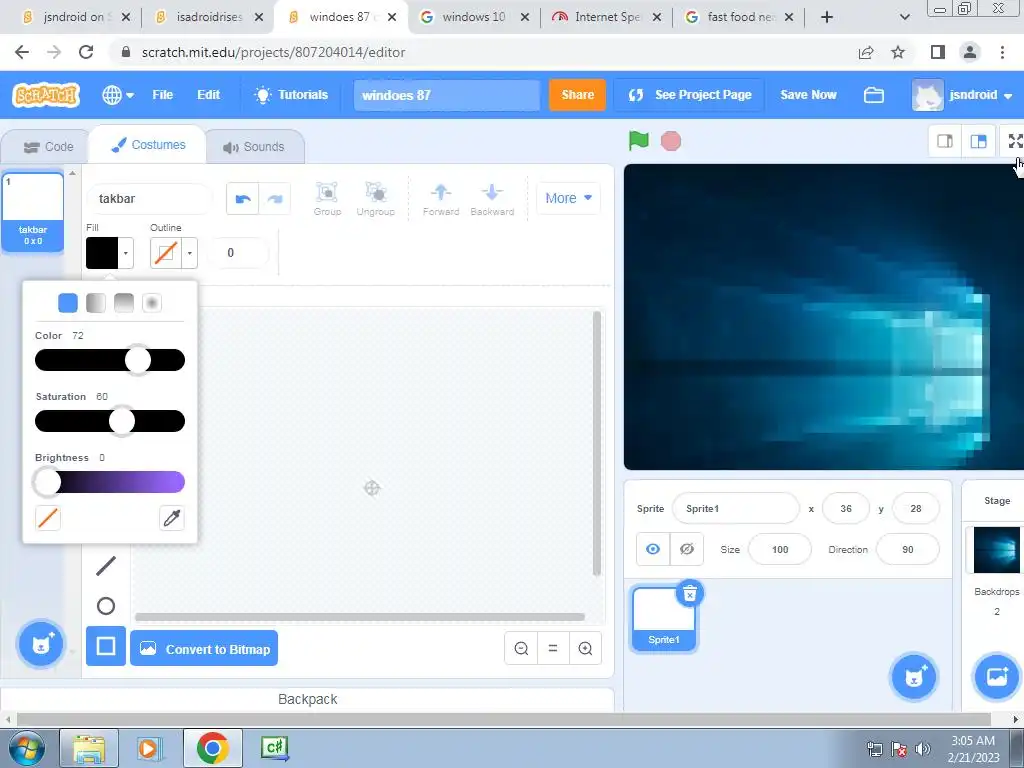The width and height of the screenshot is (1024, 768).
Task: Switch to the Code tab
Action: coord(48,147)
